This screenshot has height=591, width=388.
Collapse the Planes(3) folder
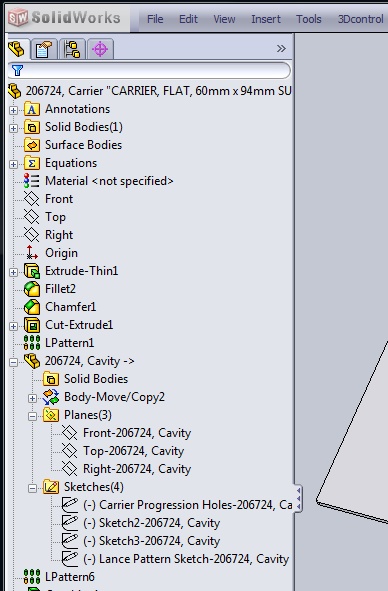[32, 416]
